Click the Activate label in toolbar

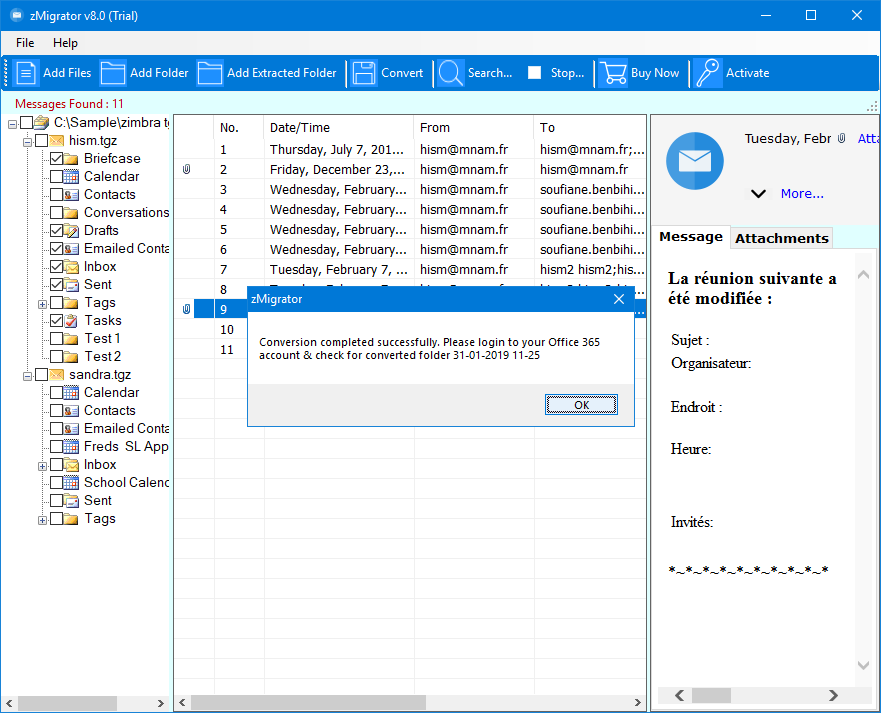747,73
